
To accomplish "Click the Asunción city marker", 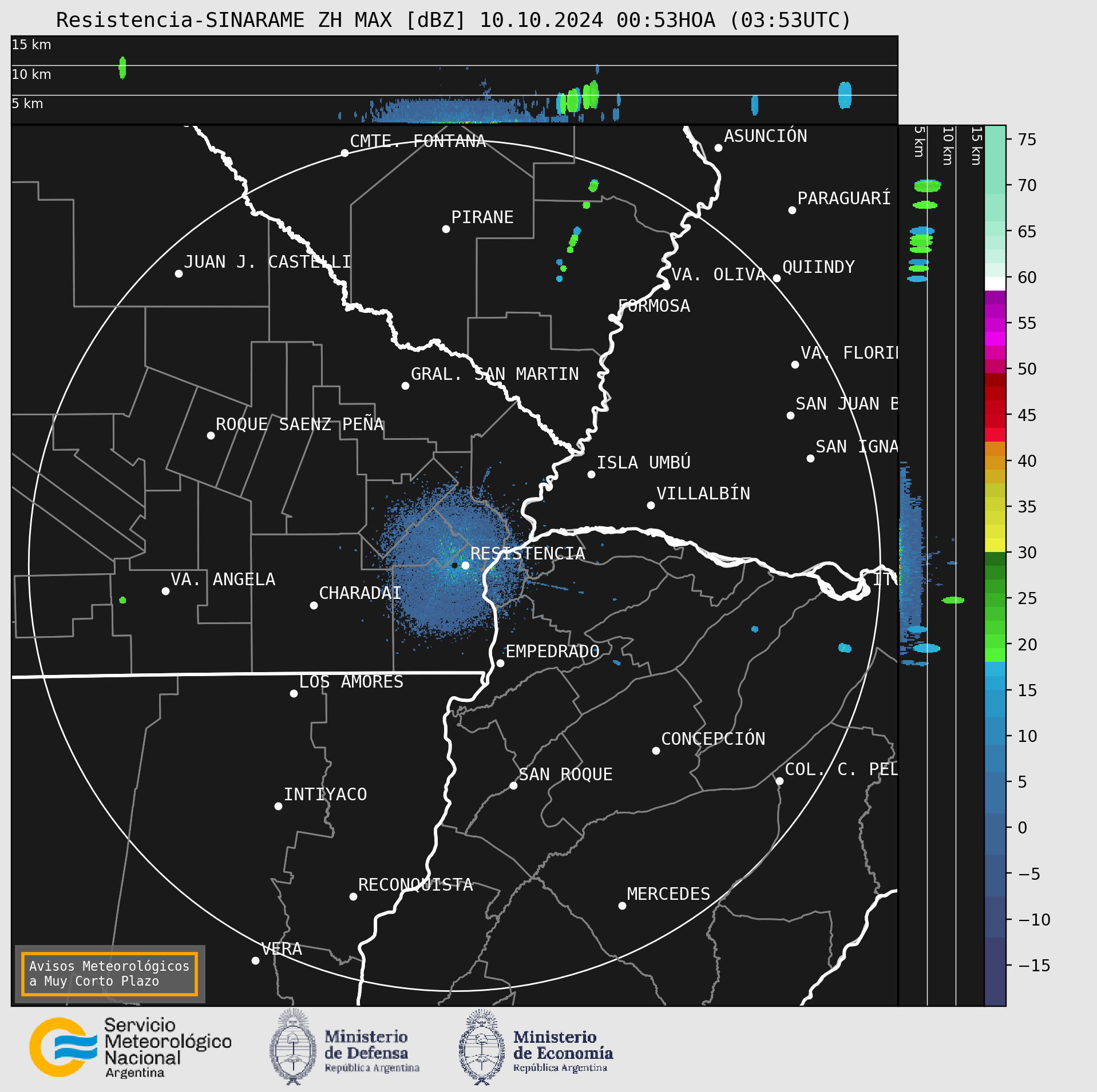I will coord(718,148).
